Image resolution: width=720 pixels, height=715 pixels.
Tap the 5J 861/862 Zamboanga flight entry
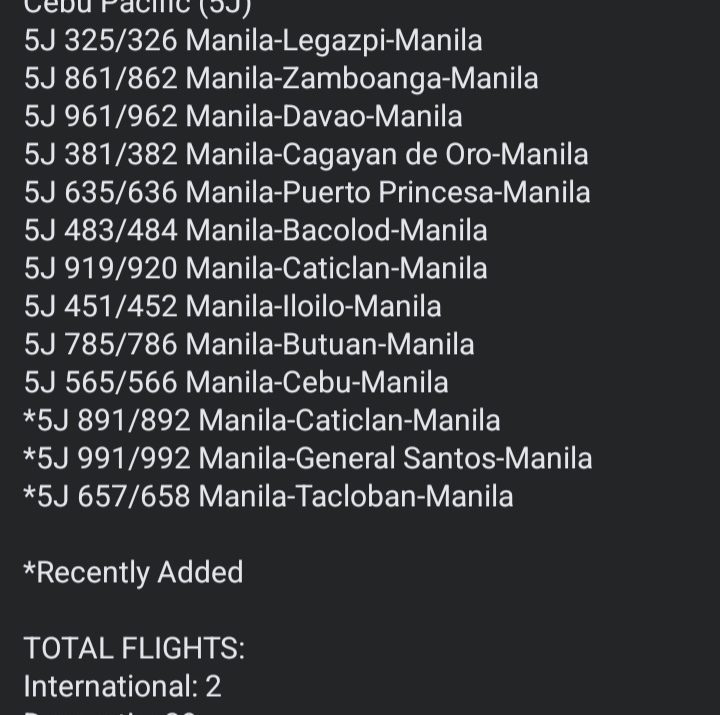pos(280,79)
